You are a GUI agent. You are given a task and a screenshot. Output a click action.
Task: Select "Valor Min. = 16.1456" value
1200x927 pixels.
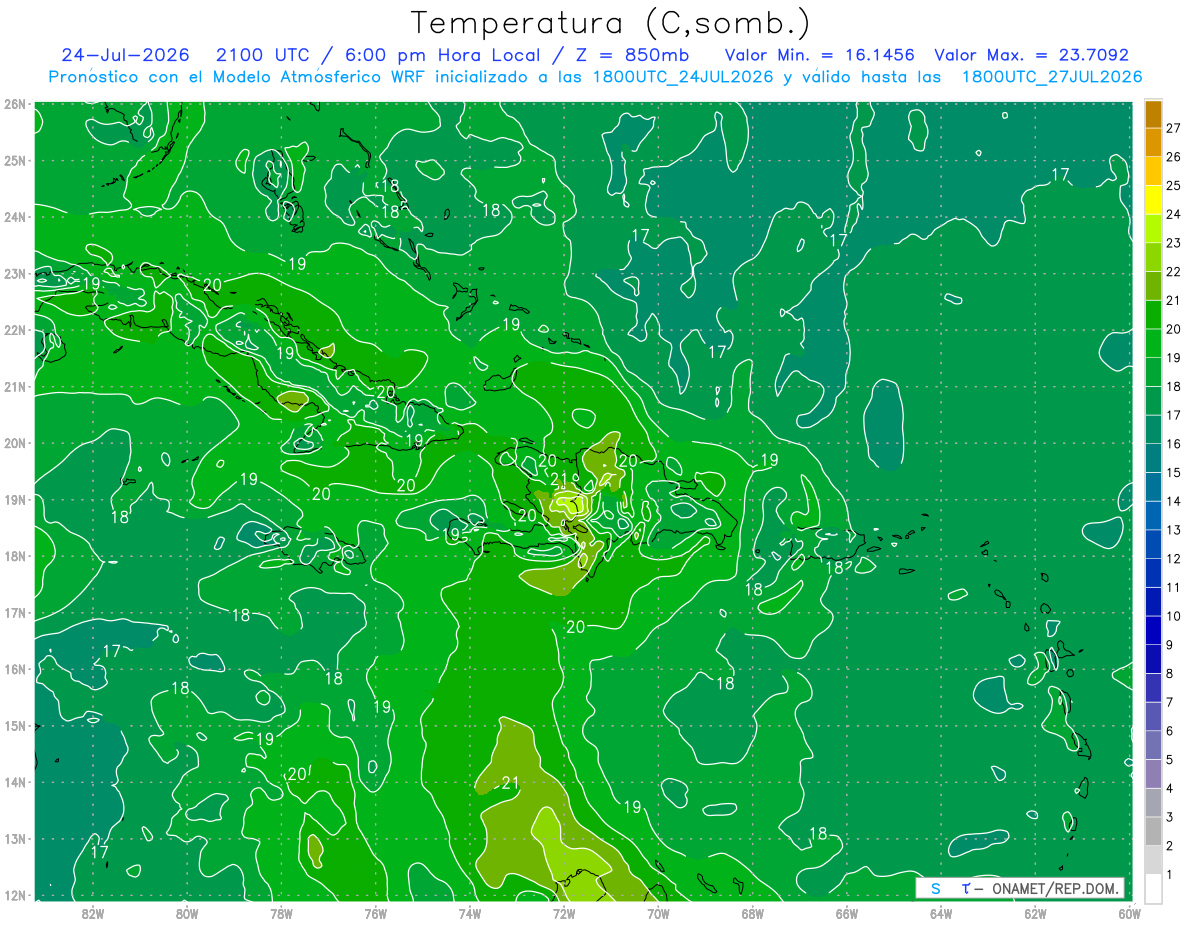[821, 55]
